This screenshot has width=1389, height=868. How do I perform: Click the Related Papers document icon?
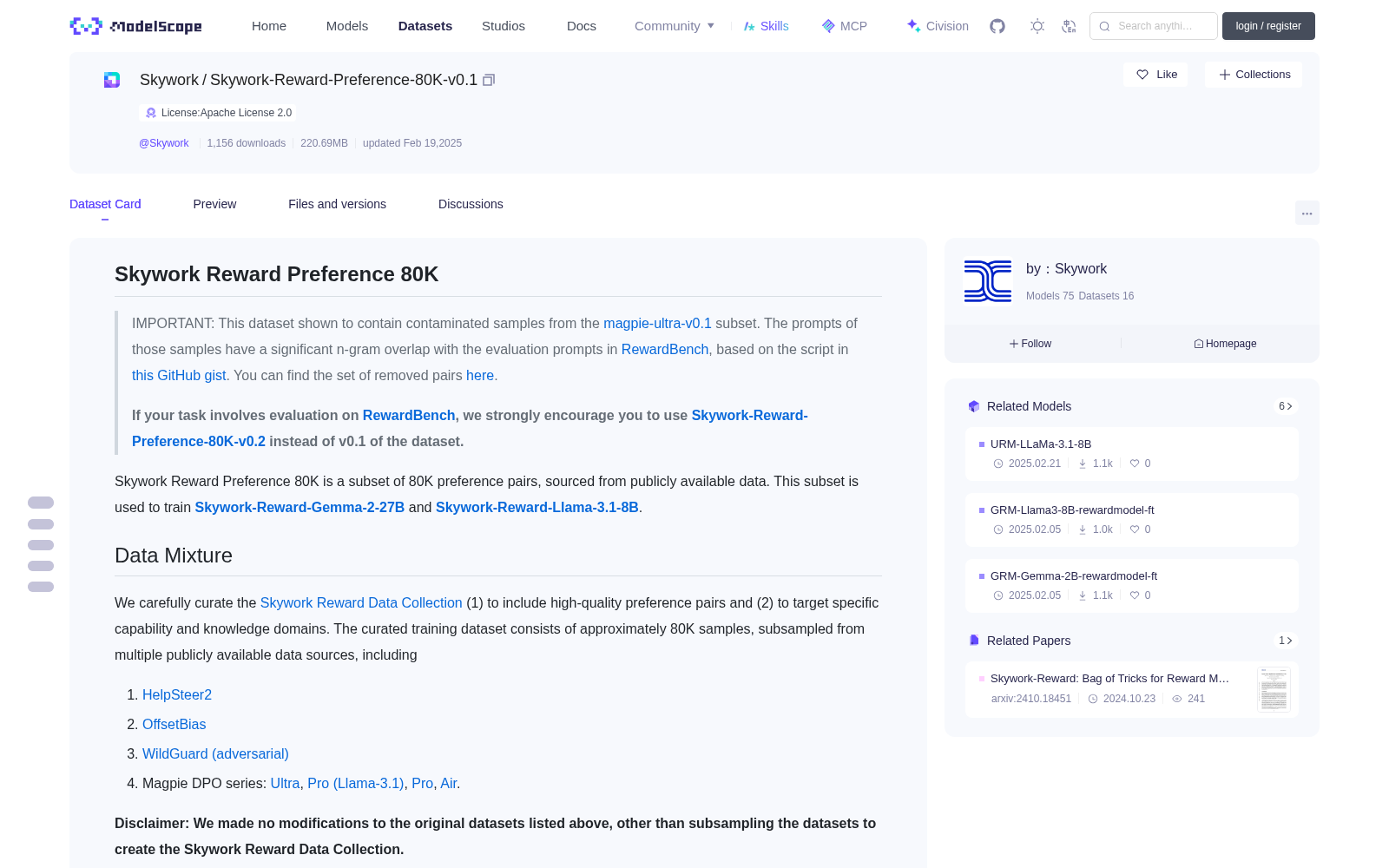(x=974, y=641)
